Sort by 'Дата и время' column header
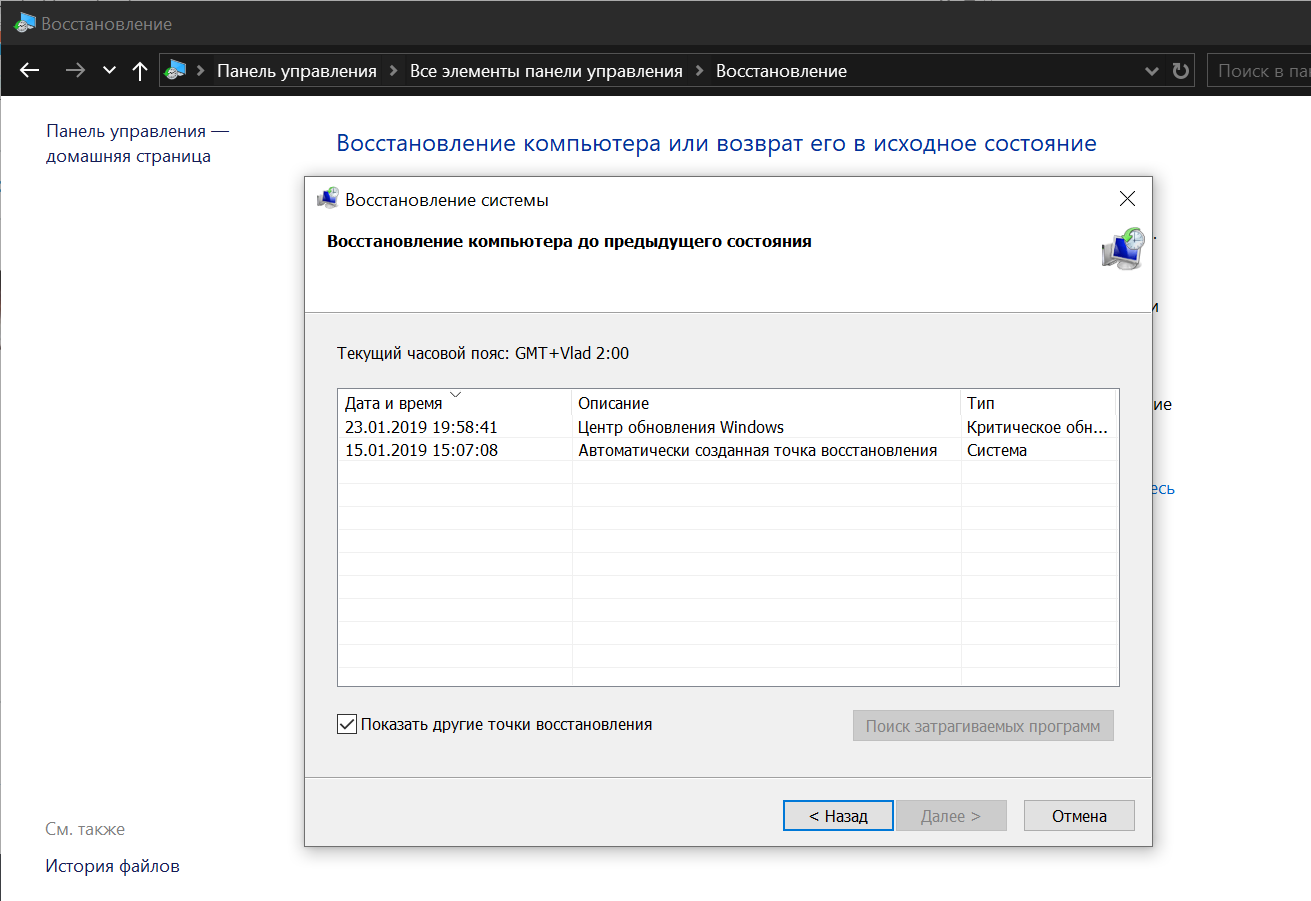This screenshot has height=901, width=1311. tap(455, 403)
